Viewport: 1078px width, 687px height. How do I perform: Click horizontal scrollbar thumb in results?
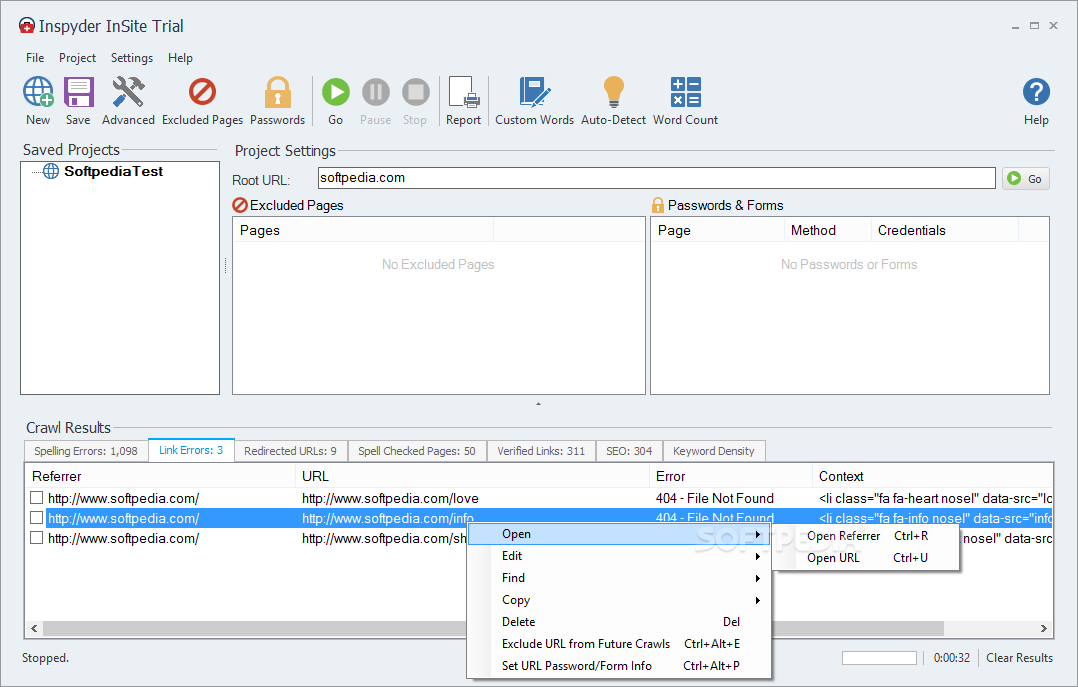click(x=493, y=629)
